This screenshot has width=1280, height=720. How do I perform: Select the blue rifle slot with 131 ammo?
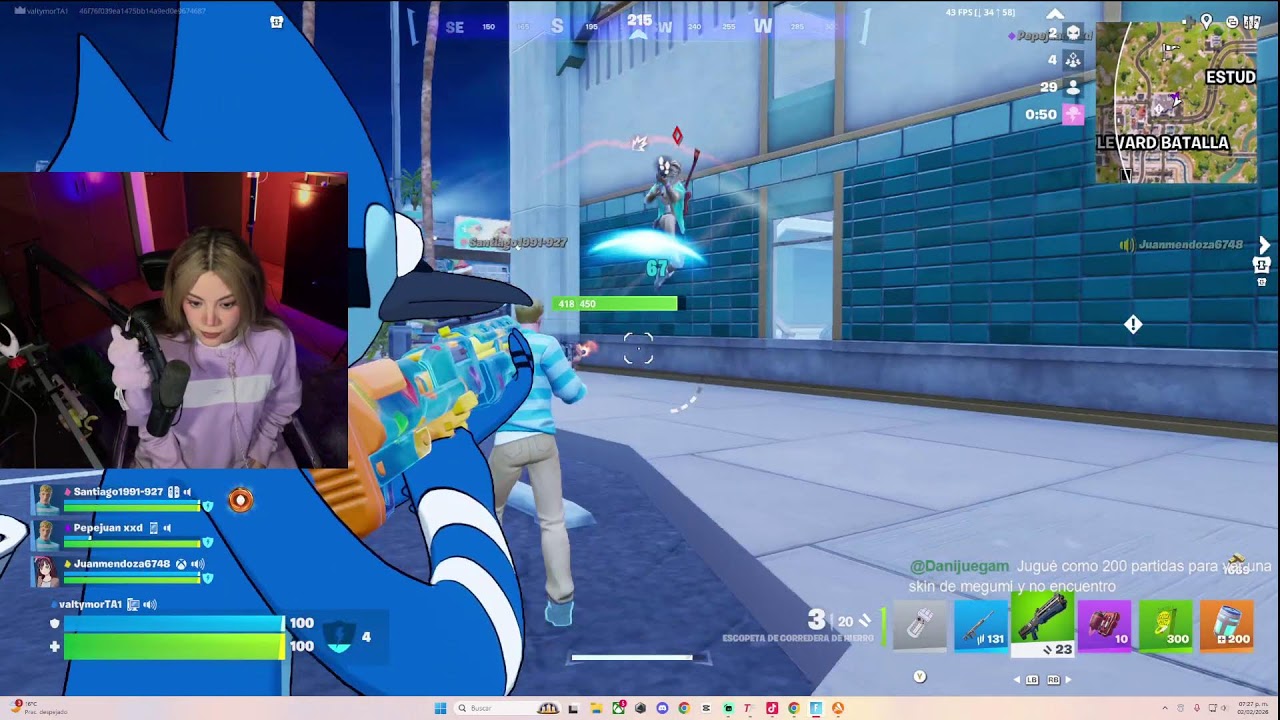981,626
